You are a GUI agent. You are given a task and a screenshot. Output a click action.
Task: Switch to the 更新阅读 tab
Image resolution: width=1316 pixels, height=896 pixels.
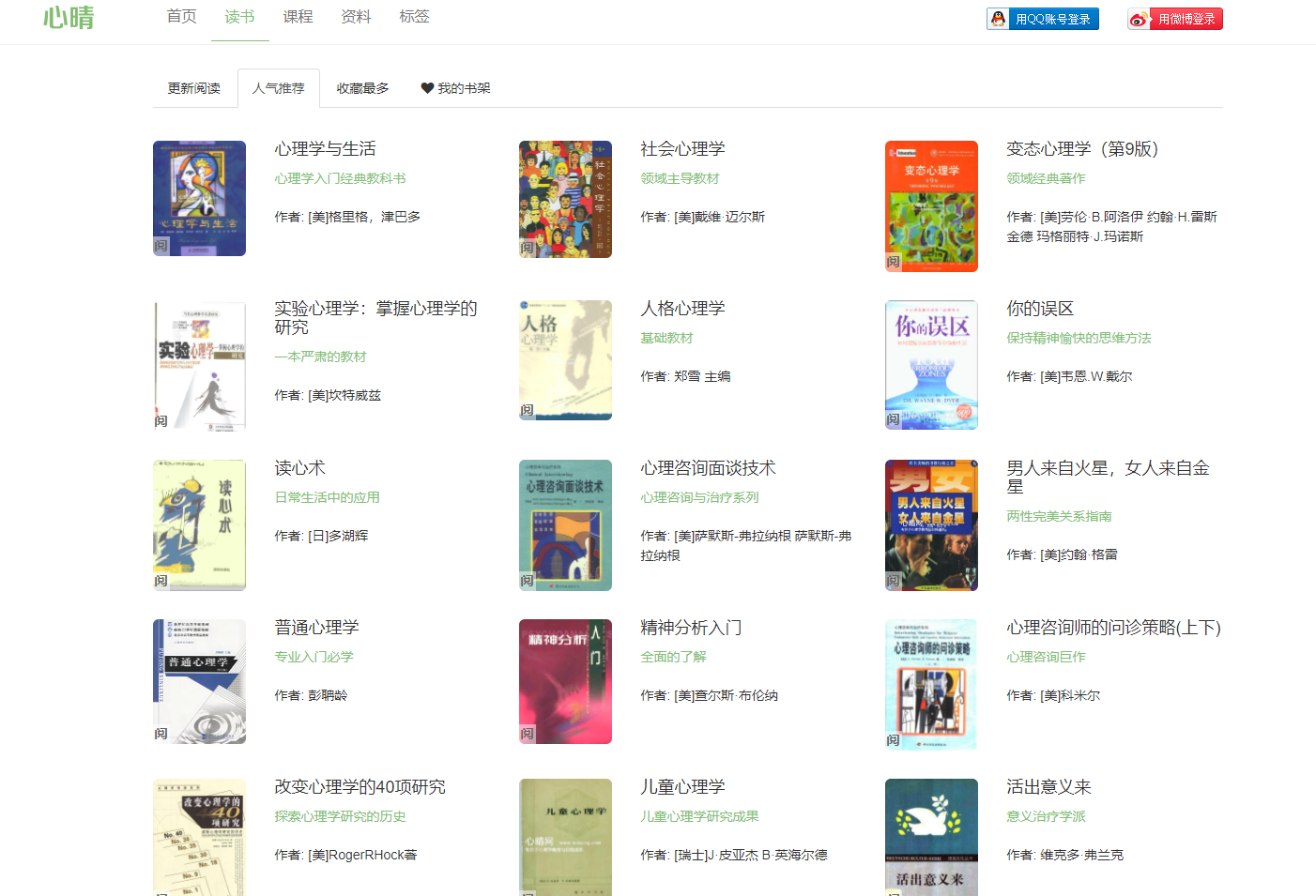tap(194, 87)
